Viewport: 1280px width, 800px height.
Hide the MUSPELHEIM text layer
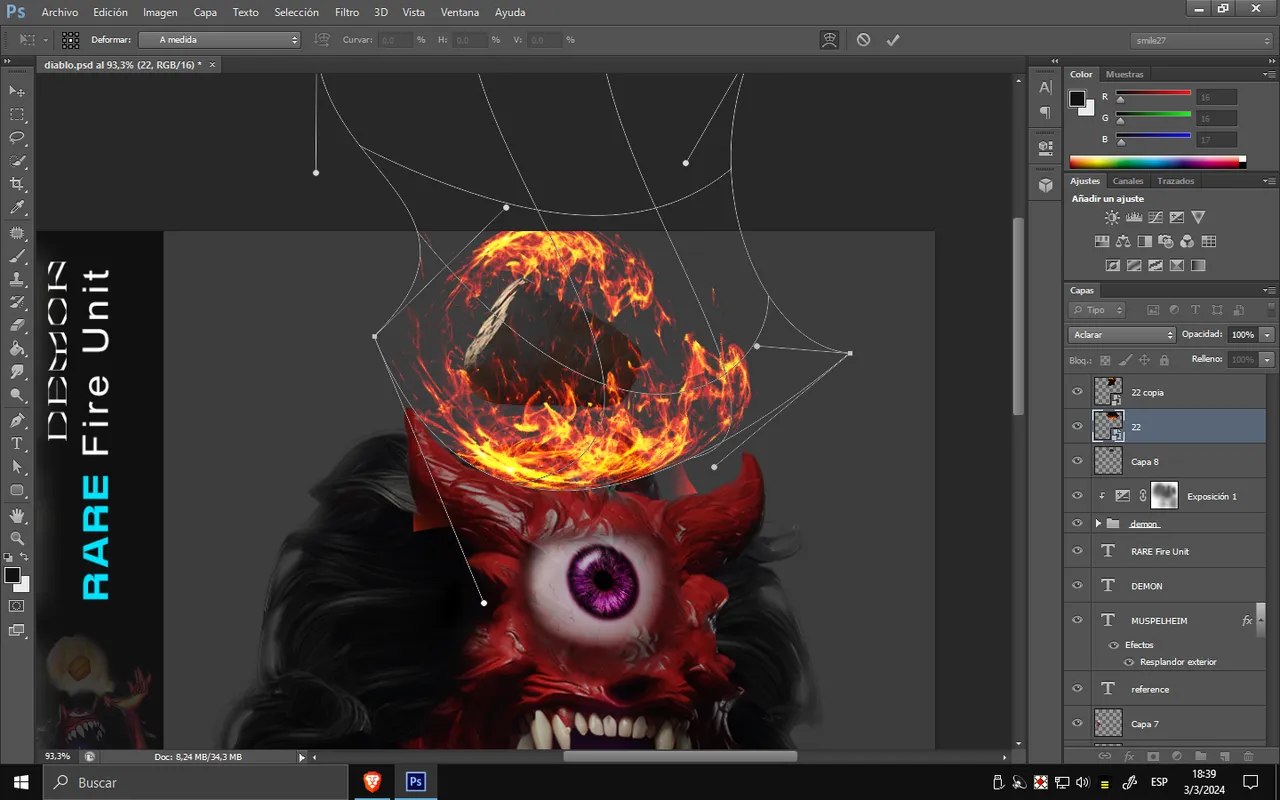coord(1077,620)
